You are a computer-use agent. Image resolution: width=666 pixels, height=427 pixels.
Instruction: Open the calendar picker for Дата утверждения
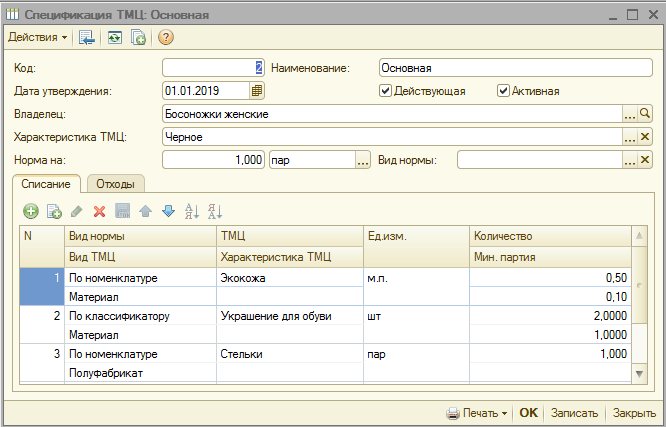coord(257,90)
